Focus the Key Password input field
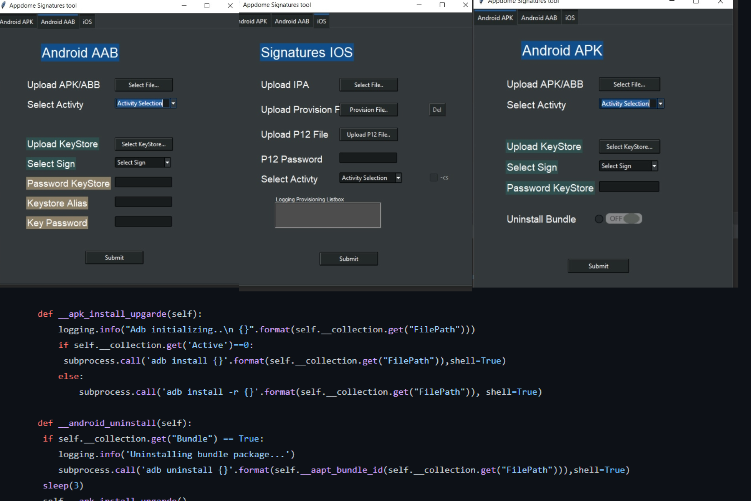Viewport: 751px width, 501px height. [x=143, y=221]
